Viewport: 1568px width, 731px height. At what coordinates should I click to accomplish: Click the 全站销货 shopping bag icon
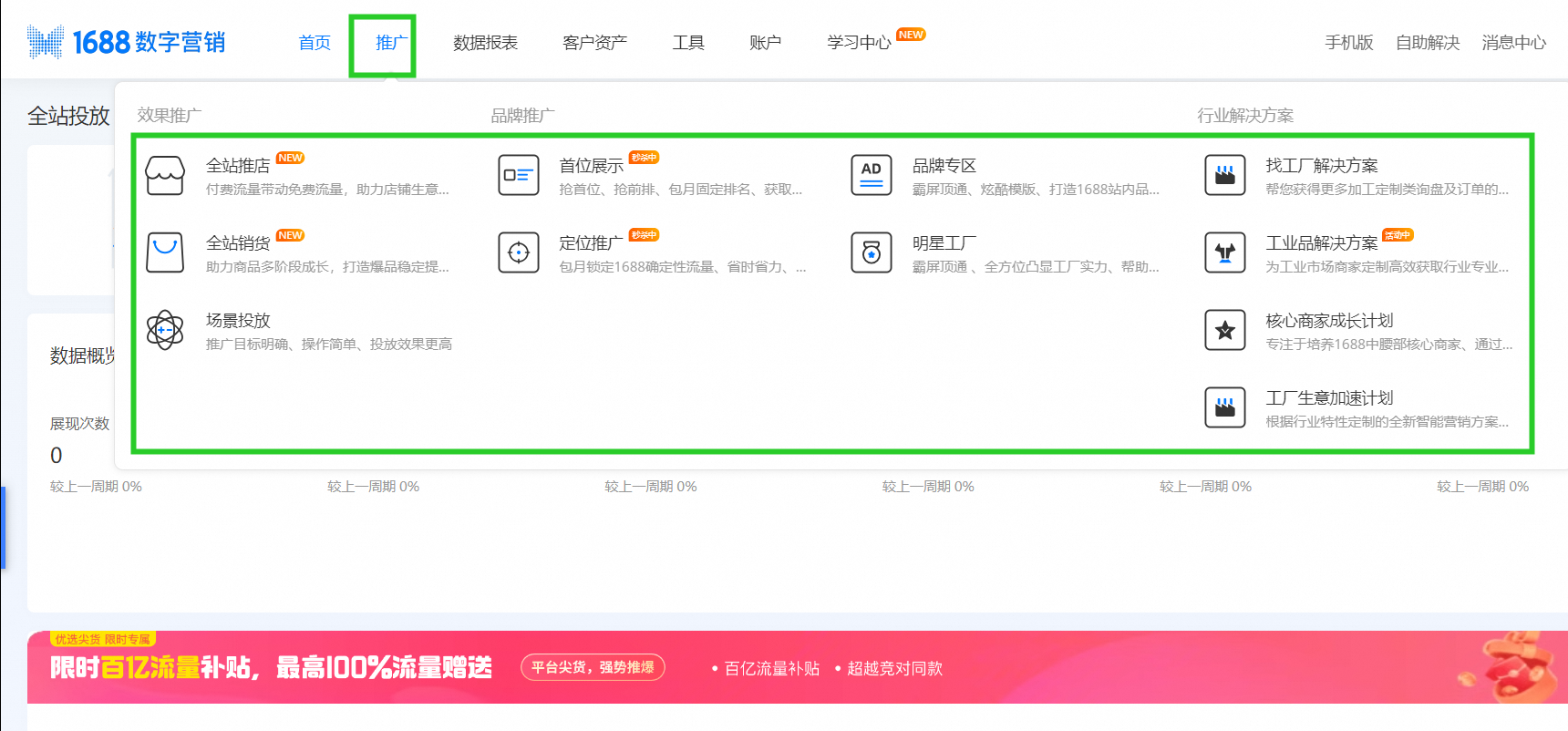click(165, 252)
